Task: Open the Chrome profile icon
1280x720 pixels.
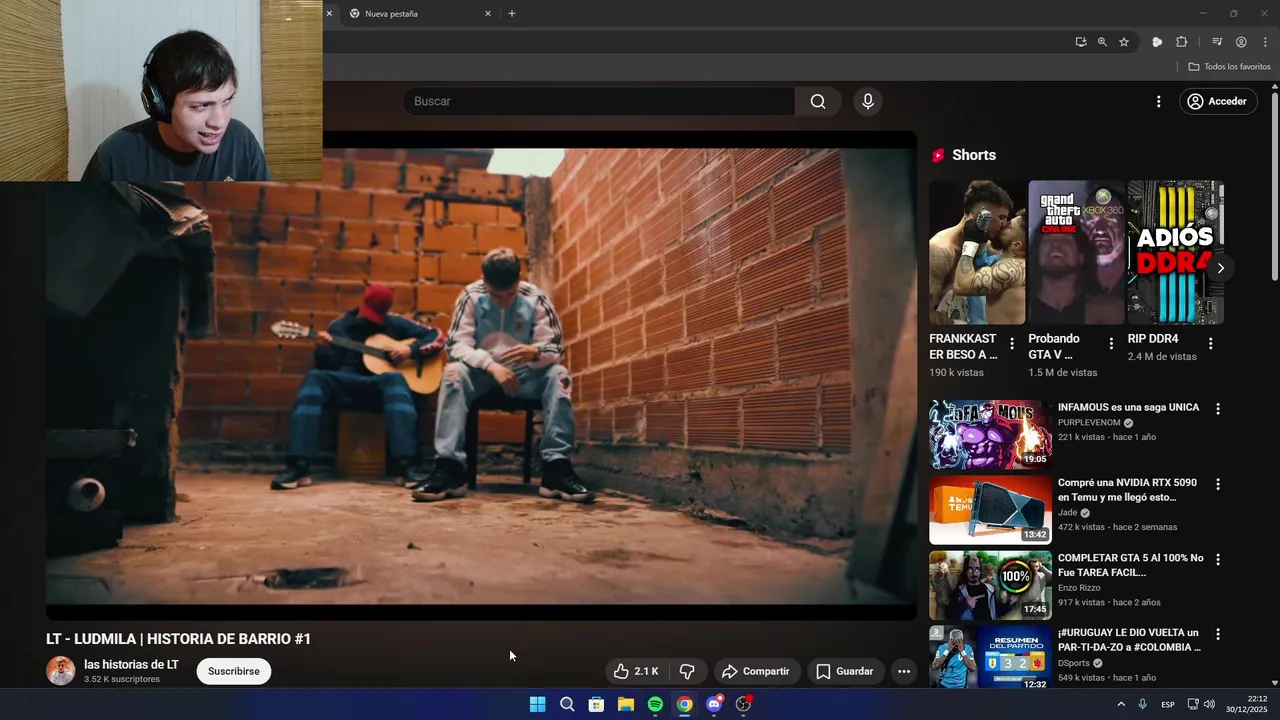Action: click(x=1241, y=42)
